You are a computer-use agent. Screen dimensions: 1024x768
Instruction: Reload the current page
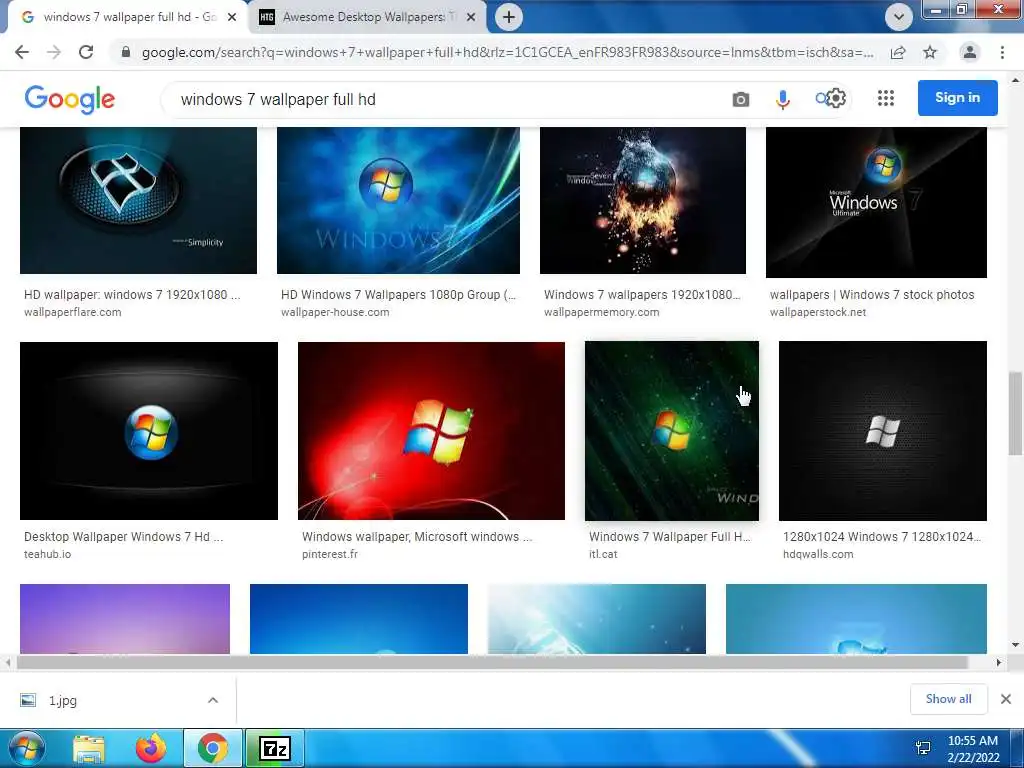(86, 52)
